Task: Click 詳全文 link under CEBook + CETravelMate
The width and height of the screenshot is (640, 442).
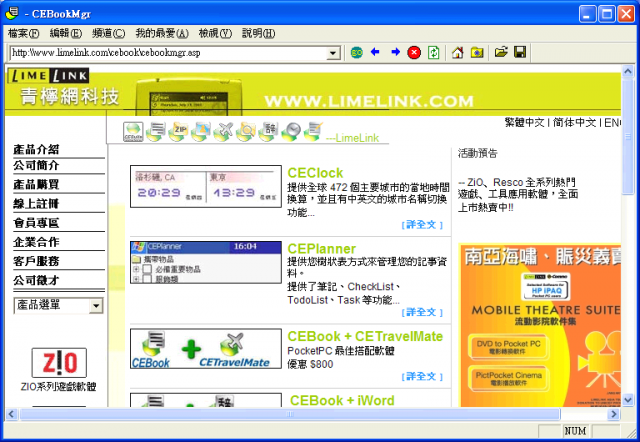Action: (x=422, y=377)
